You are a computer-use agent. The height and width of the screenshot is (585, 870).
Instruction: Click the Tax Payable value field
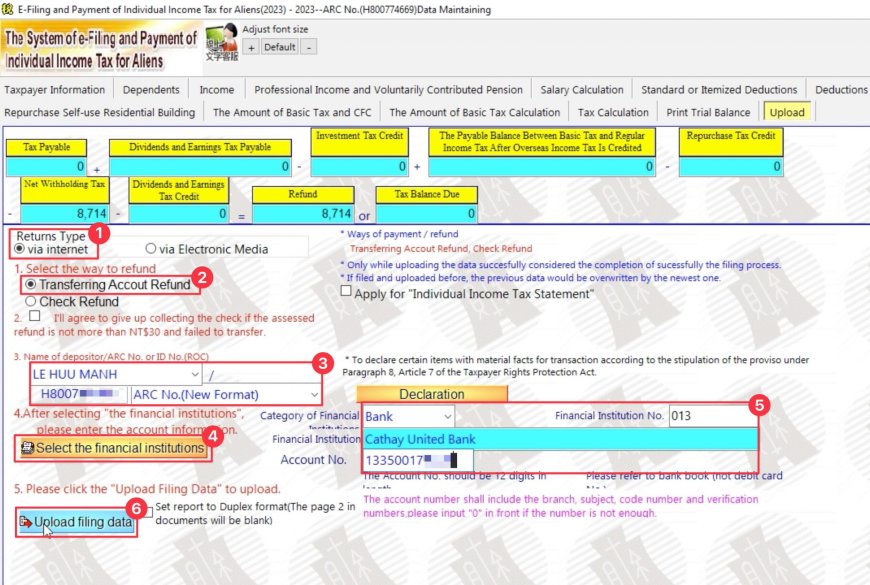[x=46, y=167]
